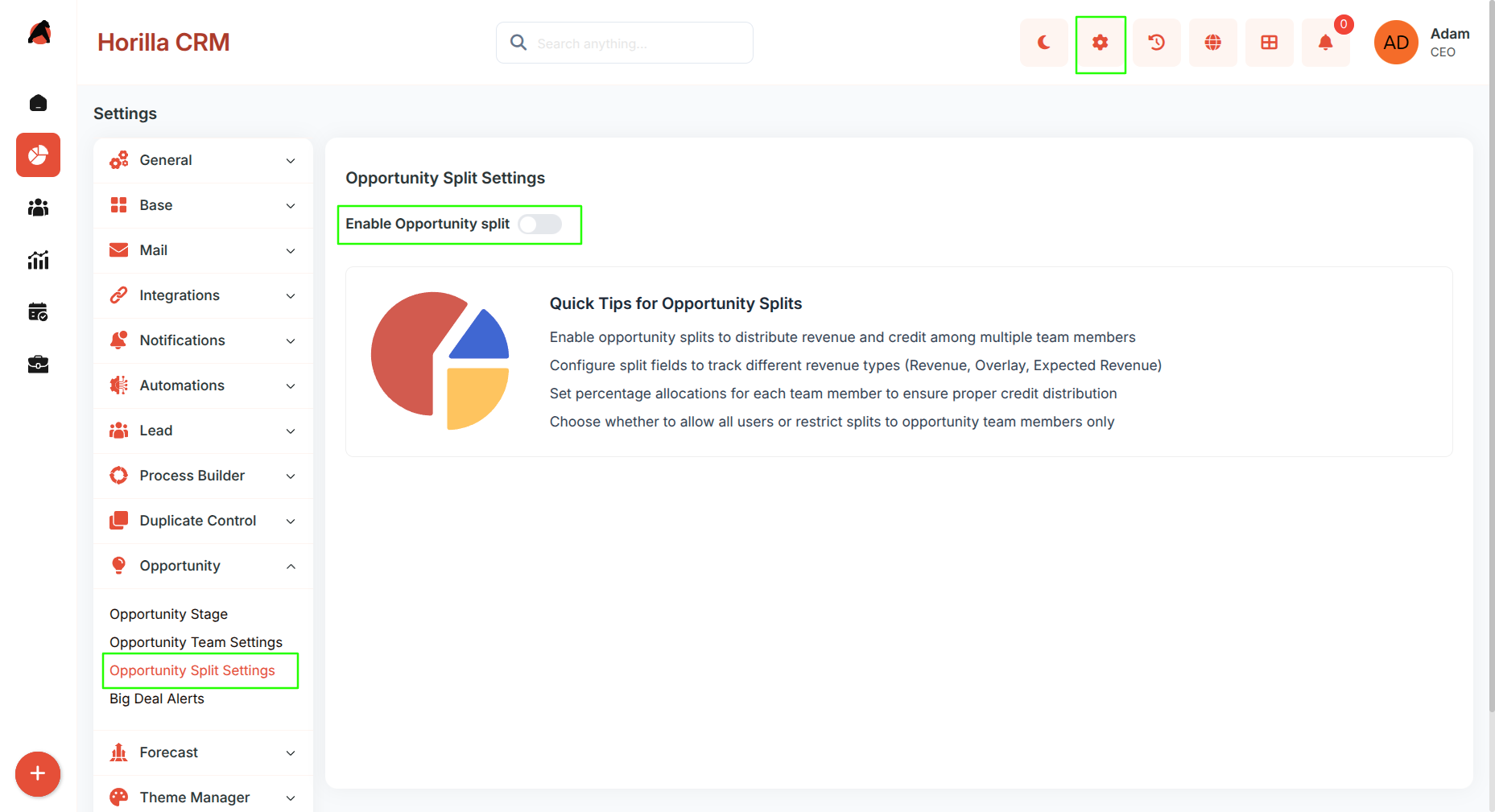1495x812 pixels.
Task: Click the red plus quick-create button
Action: coord(38,774)
